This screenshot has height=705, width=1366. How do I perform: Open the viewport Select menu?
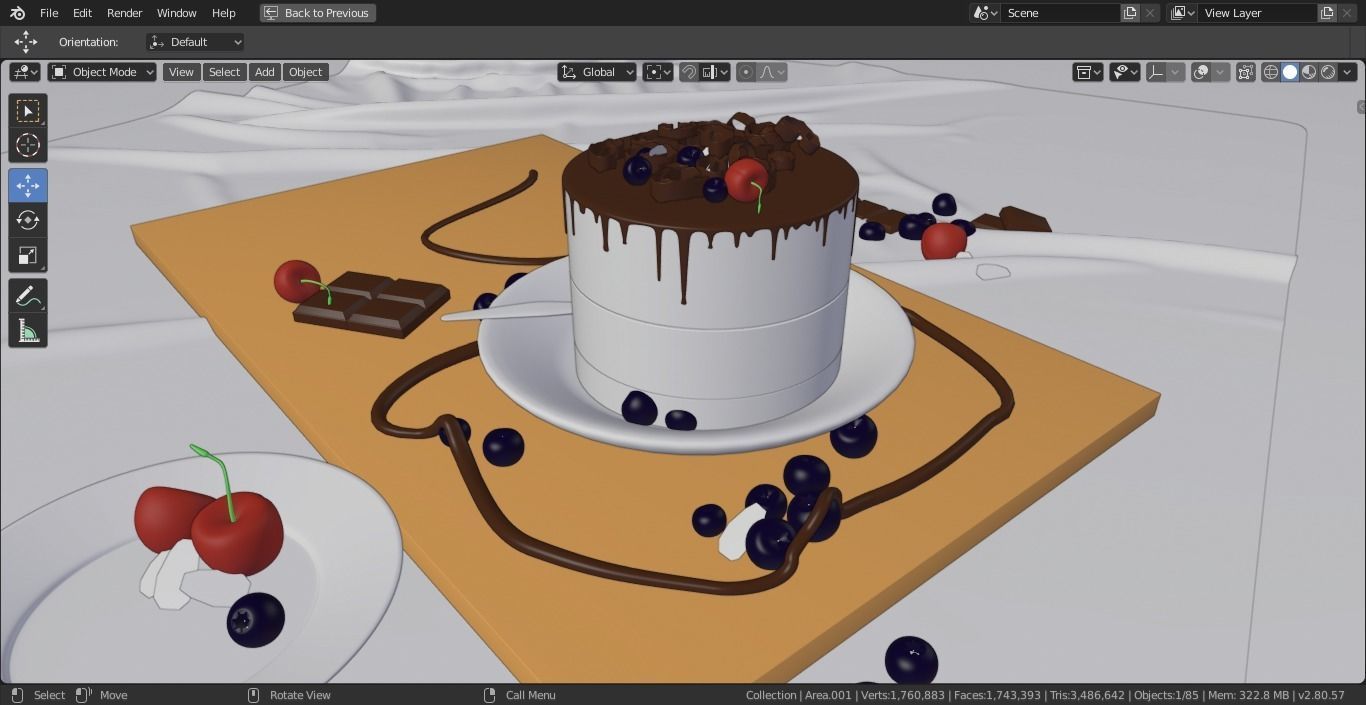click(x=224, y=72)
